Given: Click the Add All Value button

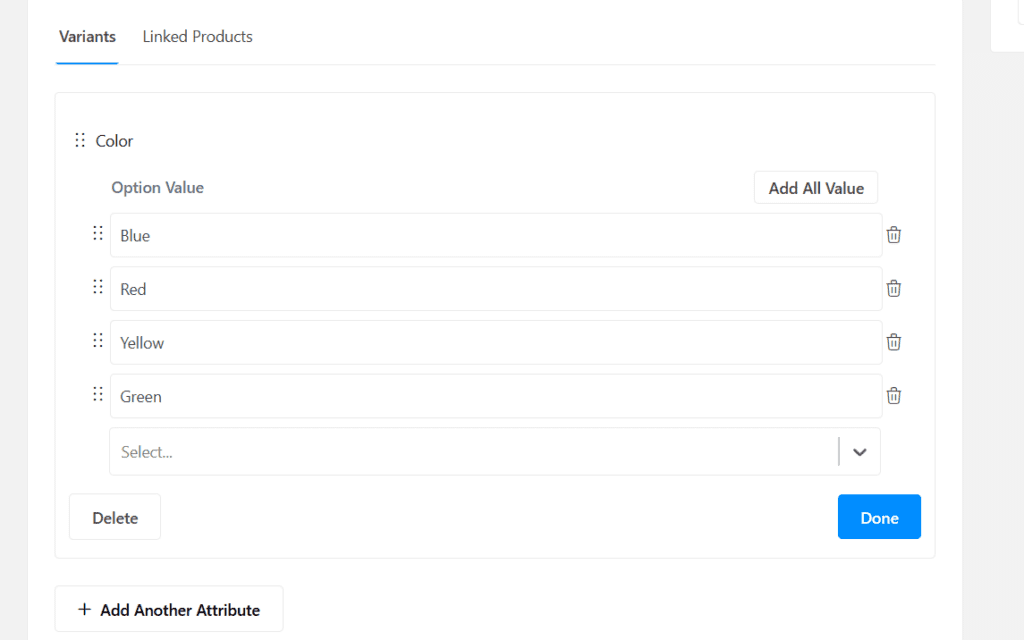Looking at the screenshot, I should pyautogui.click(x=815, y=187).
